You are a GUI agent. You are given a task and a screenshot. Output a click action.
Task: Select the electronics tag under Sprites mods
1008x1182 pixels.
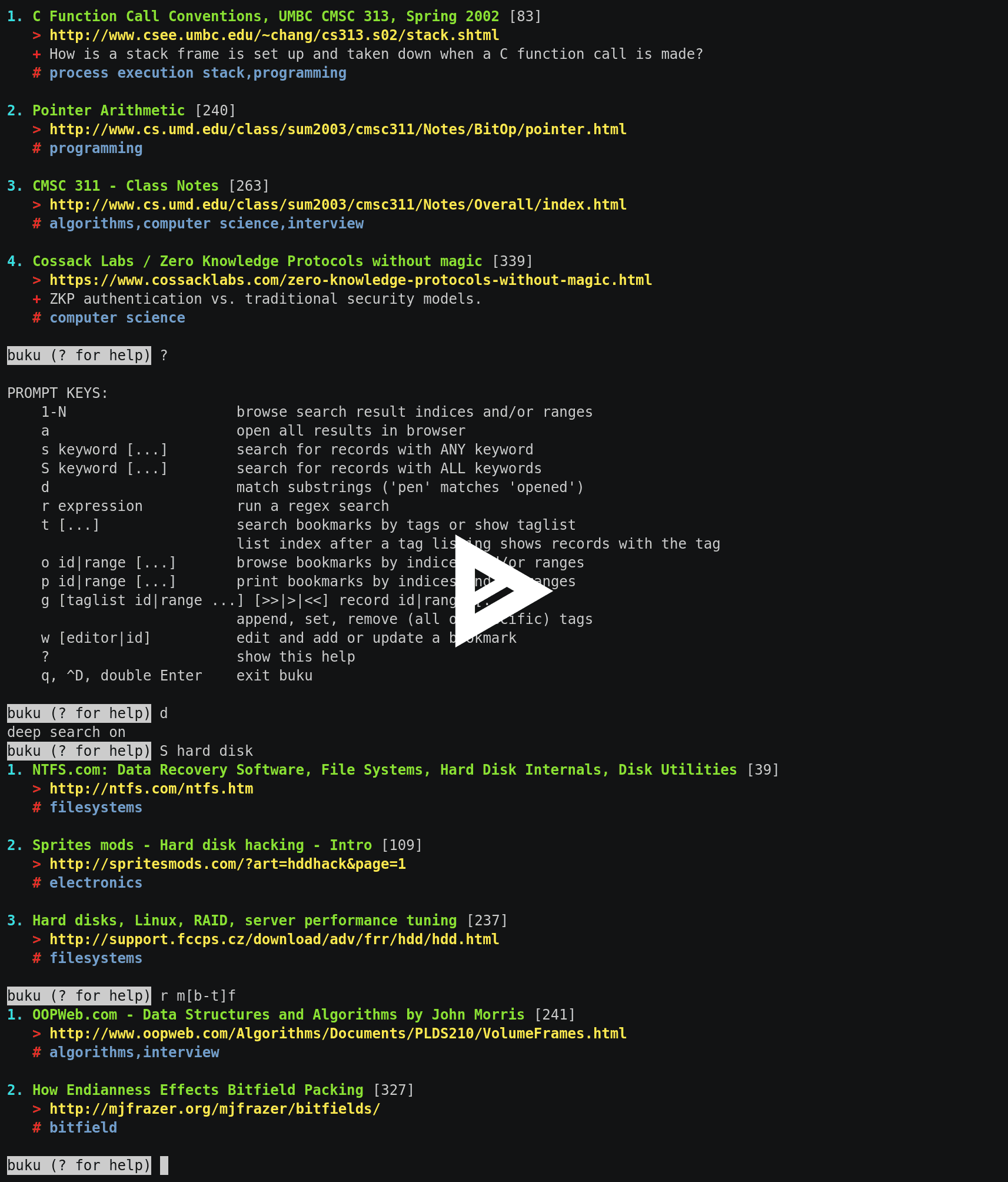[x=96, y=883]
